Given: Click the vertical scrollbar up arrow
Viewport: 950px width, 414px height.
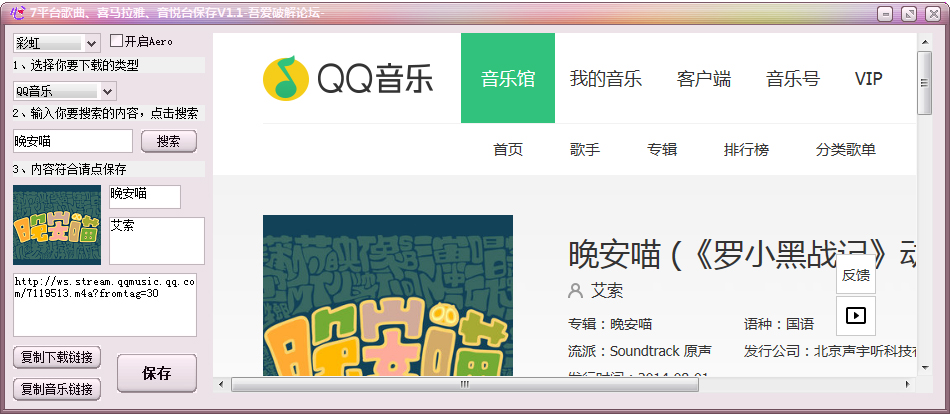Looking at the screenshot, I should [x=925, y=42].
